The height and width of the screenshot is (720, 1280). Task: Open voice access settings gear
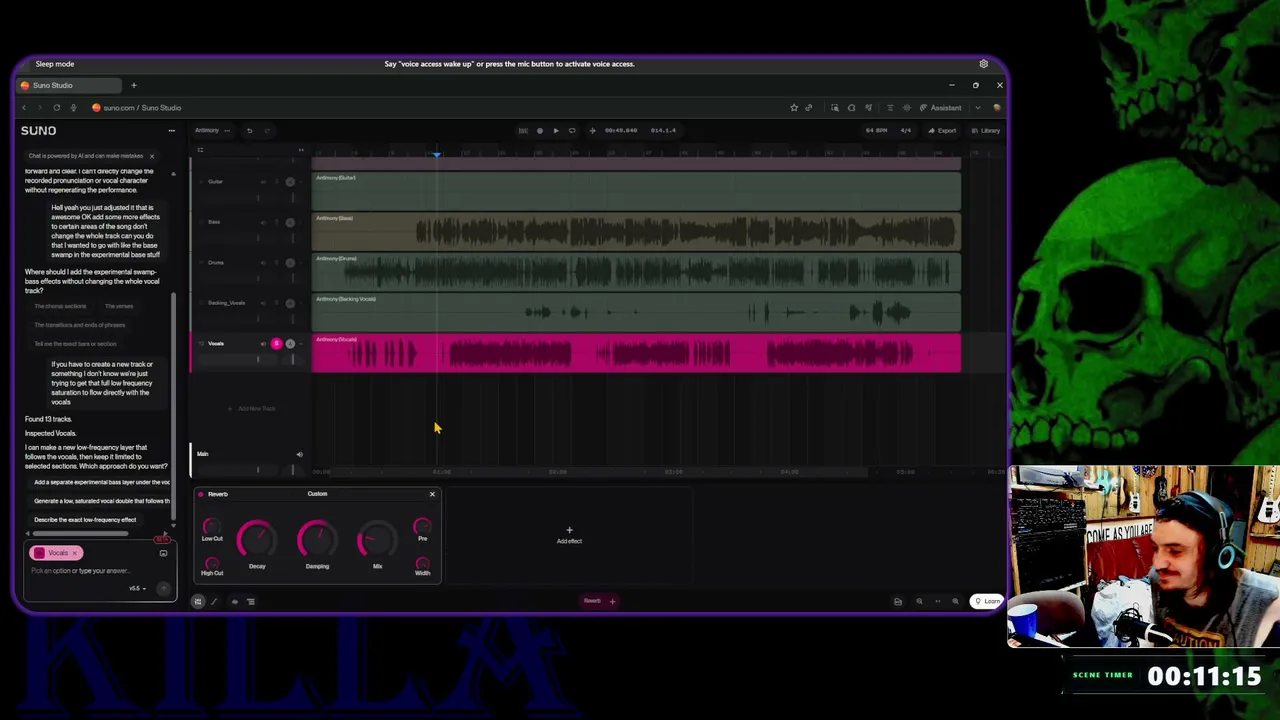pyautogui.click(x=983, y=64)
